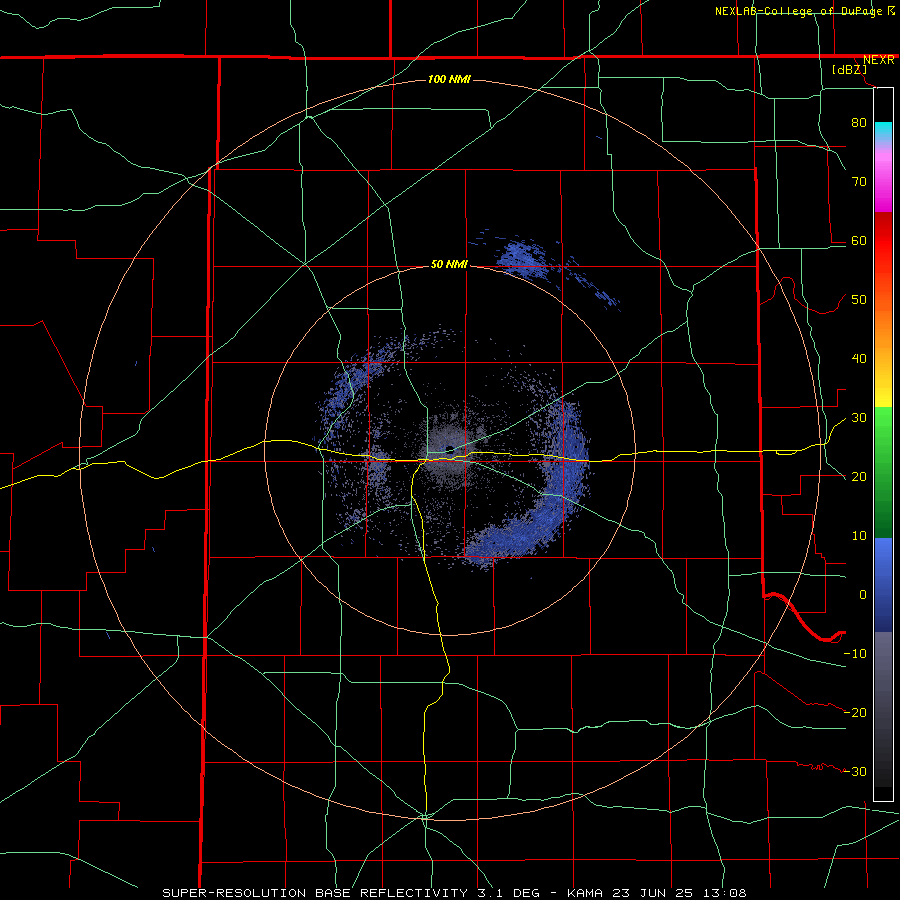Click the NEXR label above the color scale

point(878,60)
